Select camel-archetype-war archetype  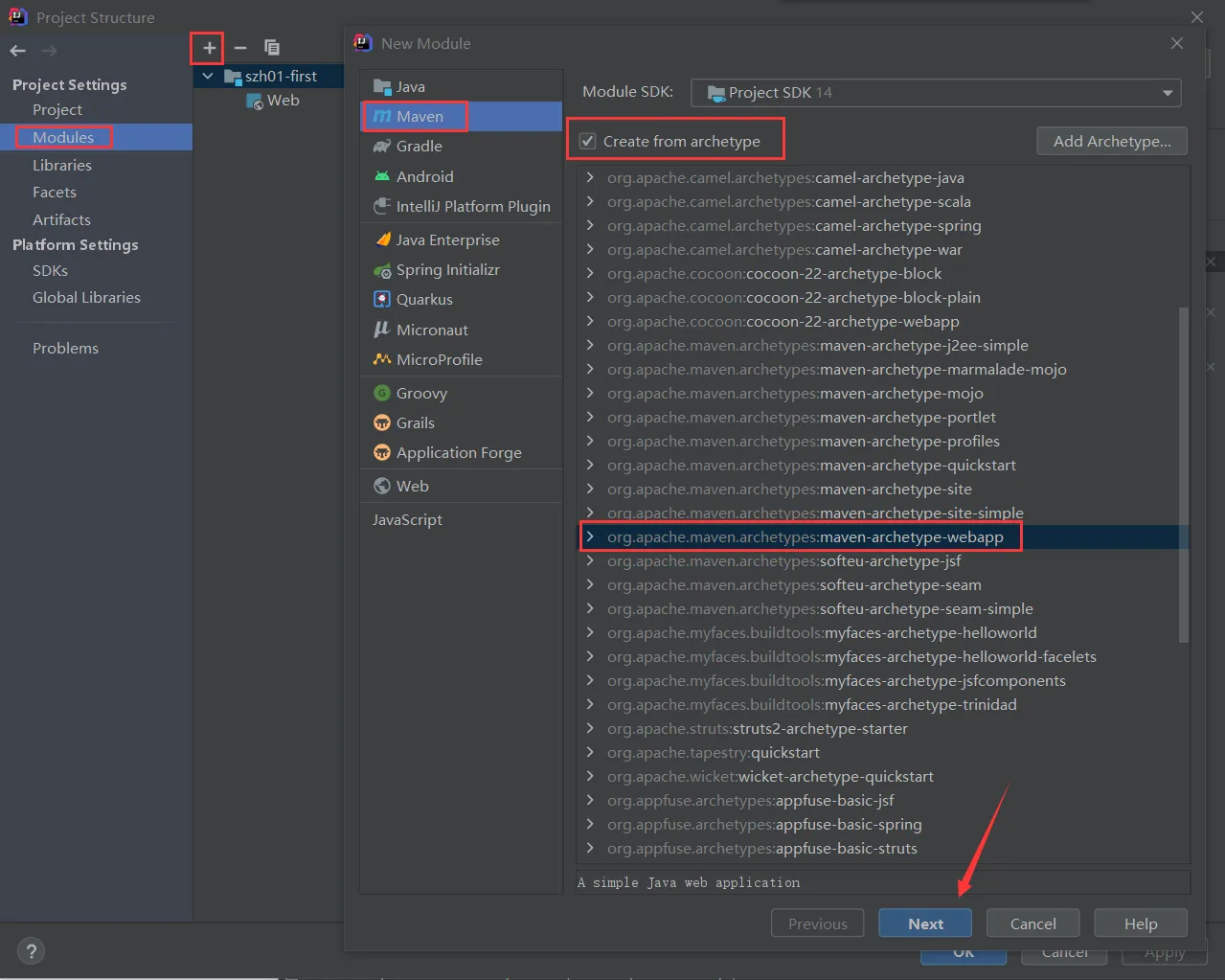click(x=784, y=249)
